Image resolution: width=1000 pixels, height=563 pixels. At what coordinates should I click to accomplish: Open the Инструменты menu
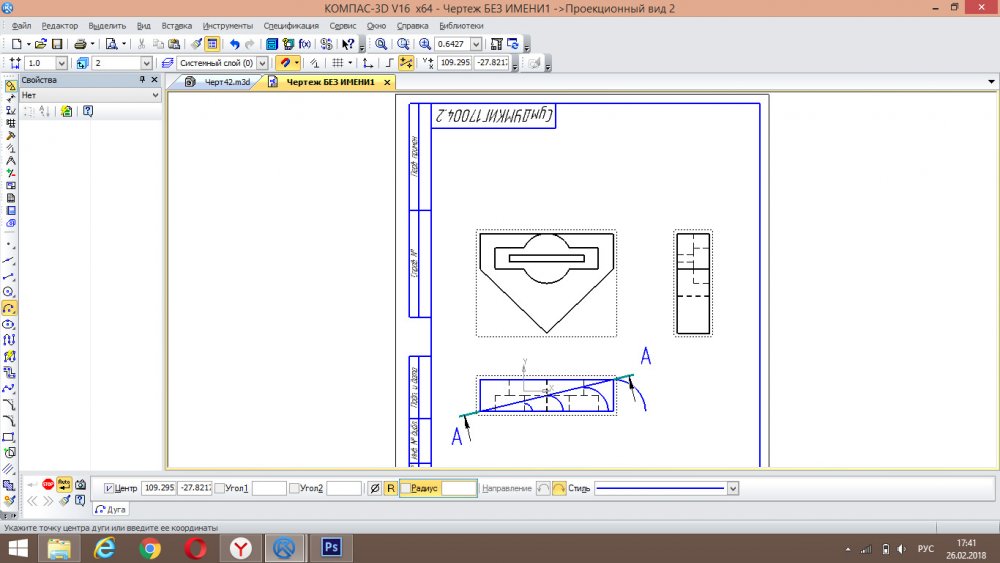(x=227, y=26)
